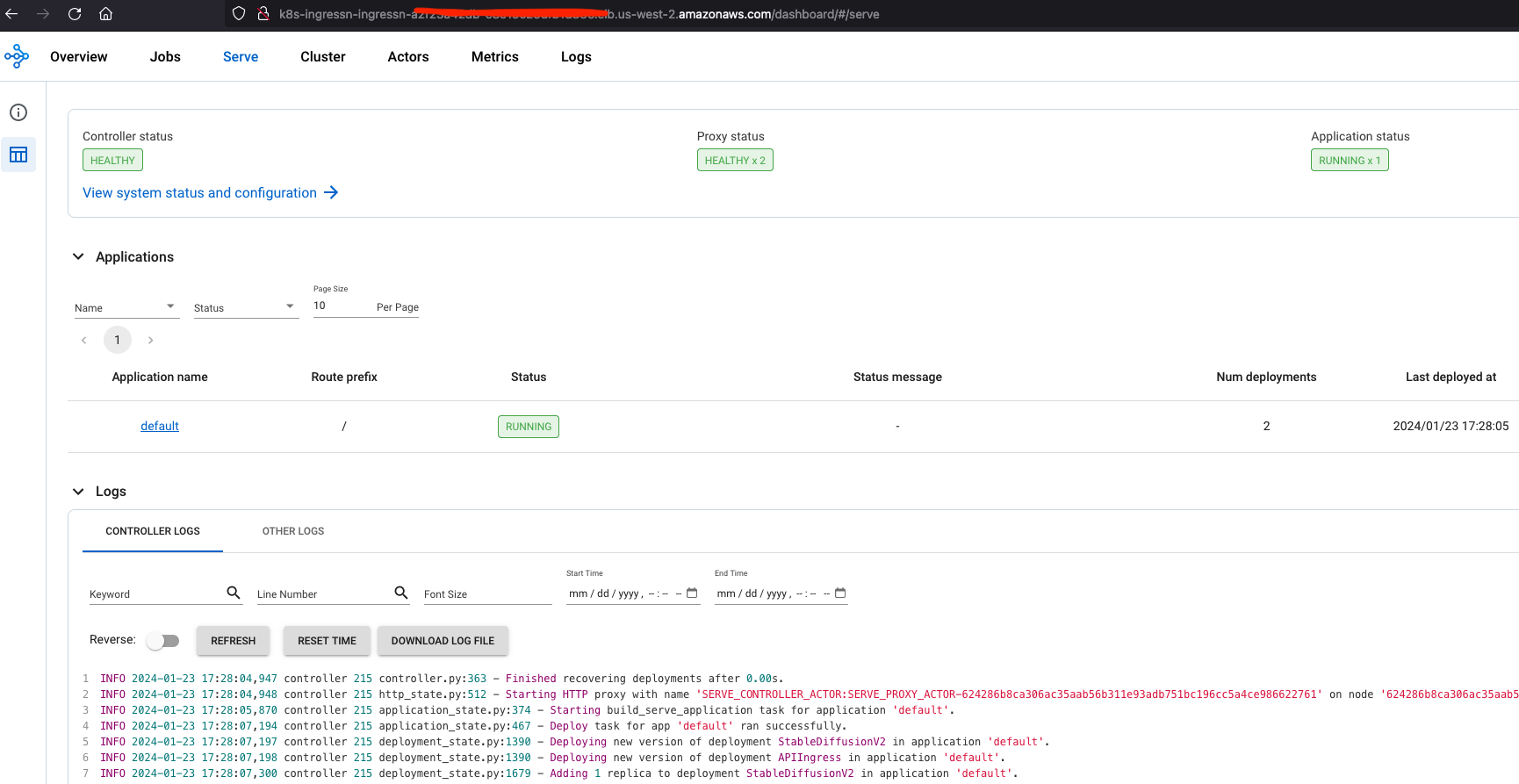Screen dimensions: 1519x784
Task: Switch to OTHER LOGS tab
Action: [293, 531]
